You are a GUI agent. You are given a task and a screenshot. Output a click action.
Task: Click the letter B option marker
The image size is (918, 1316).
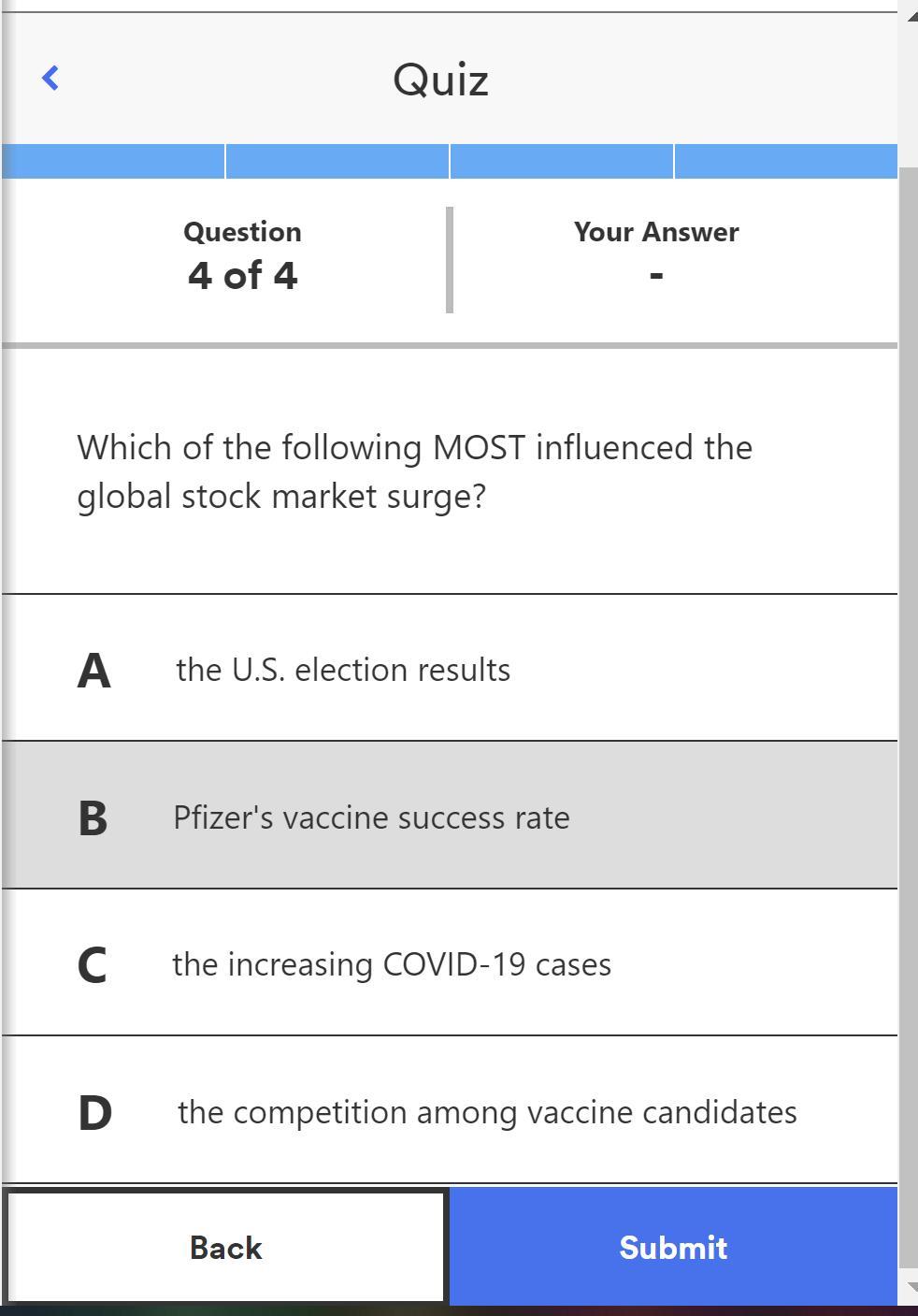click(93, 817)
